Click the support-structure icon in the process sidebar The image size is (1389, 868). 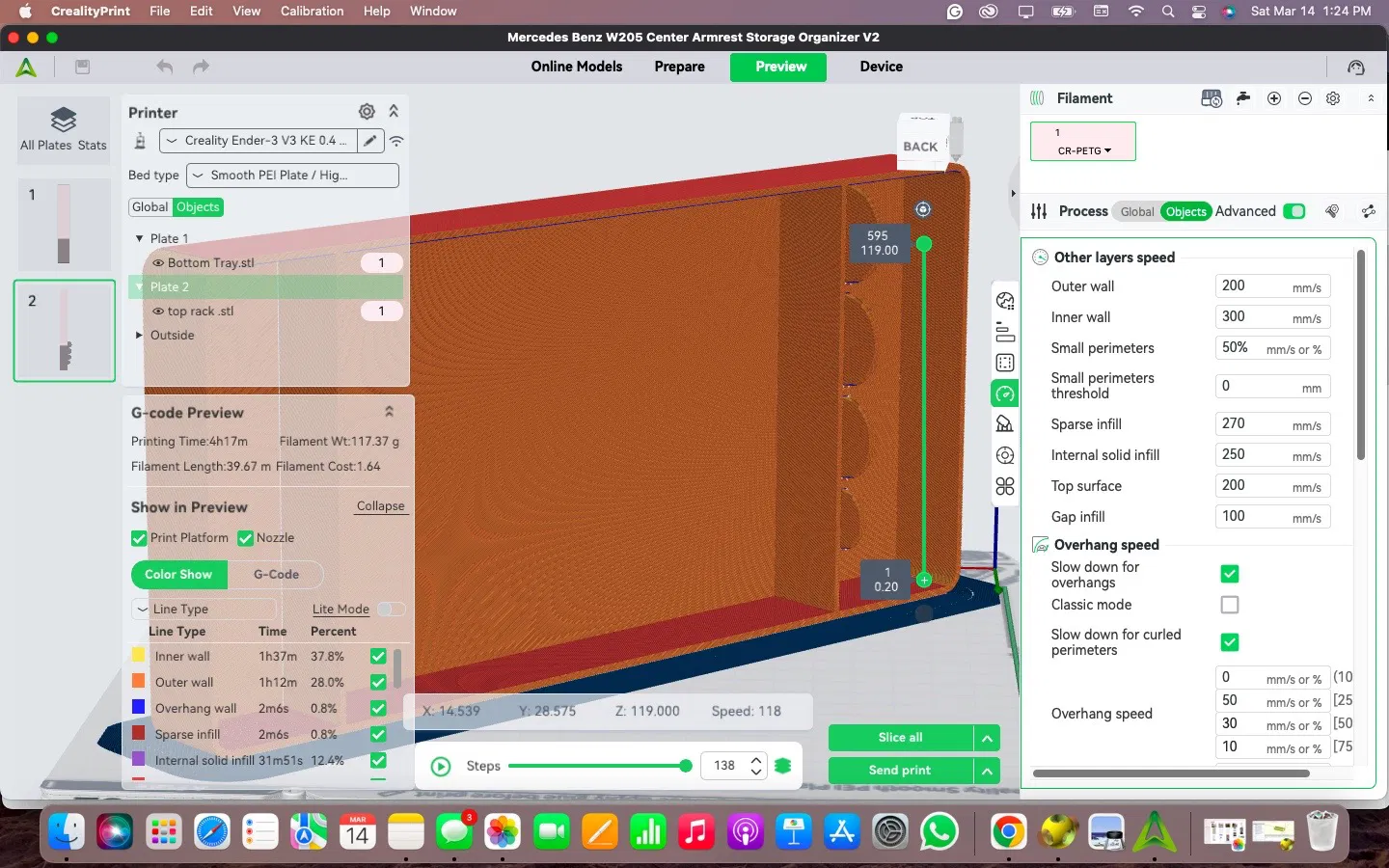click(1005, 424)
